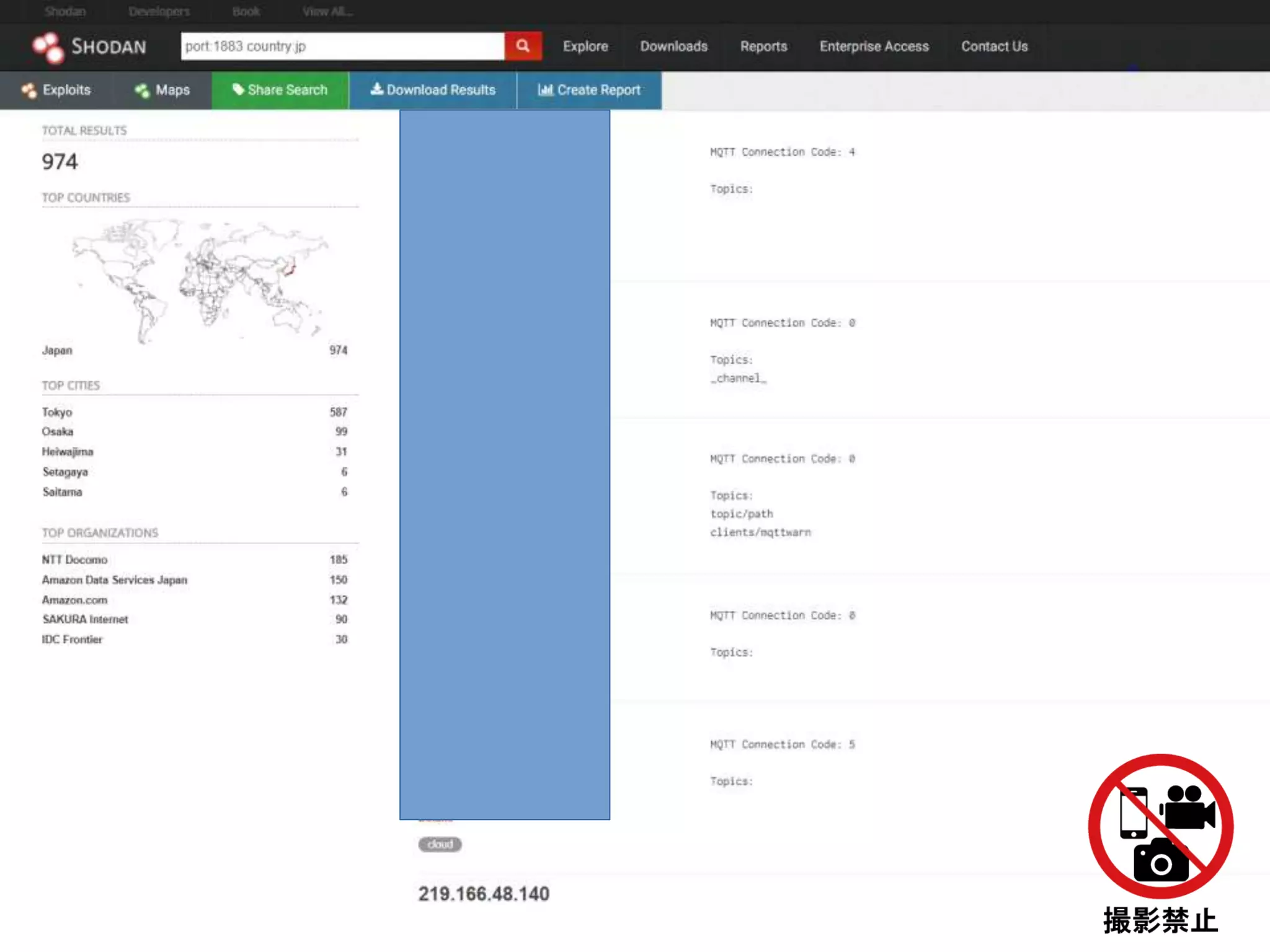Click the View All link in top bar

point(327,11)
